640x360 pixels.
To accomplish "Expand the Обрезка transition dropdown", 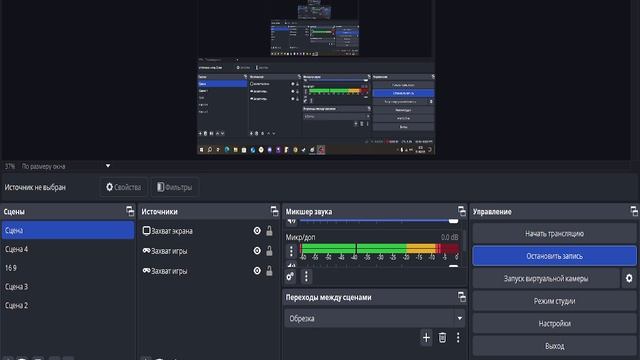I will click(x=460, y=318).
